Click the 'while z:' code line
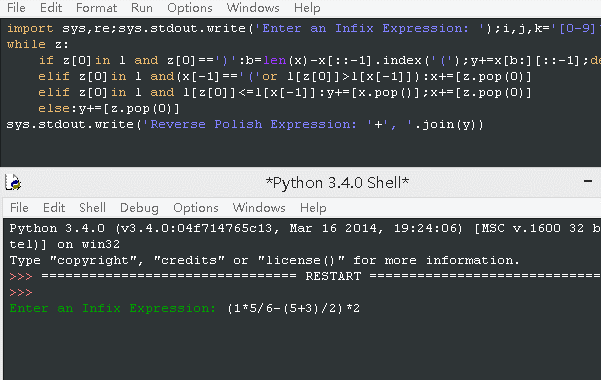Viewport: 601px width, 380px height. [x=38, y=44]
